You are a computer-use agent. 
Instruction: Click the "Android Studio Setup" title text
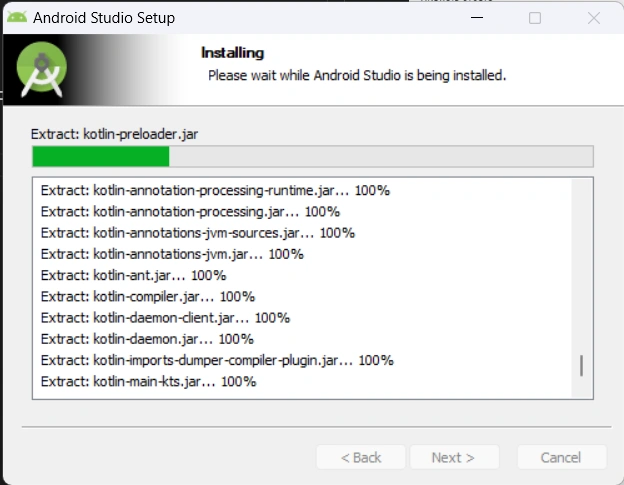coord(104,18)
